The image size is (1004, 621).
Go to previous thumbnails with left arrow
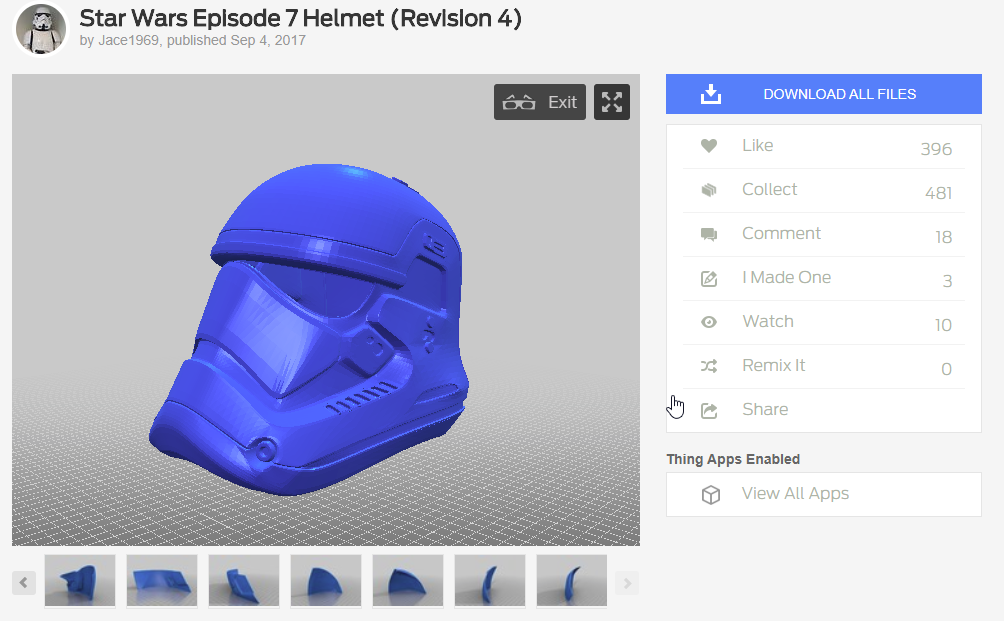(24, 583)
